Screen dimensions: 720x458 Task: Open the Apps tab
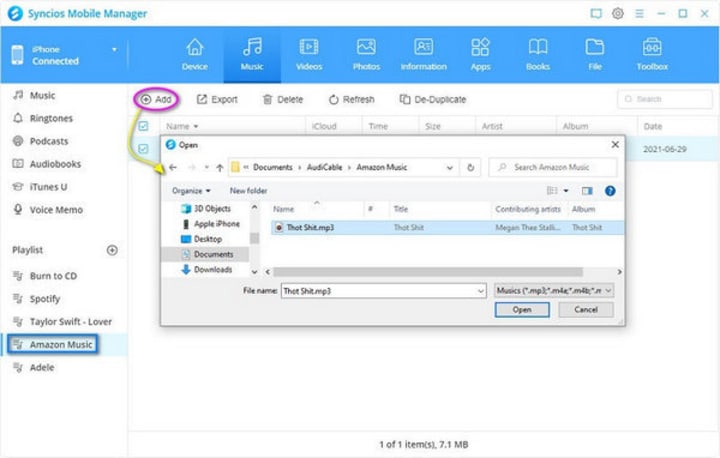[x=480, y=55]
